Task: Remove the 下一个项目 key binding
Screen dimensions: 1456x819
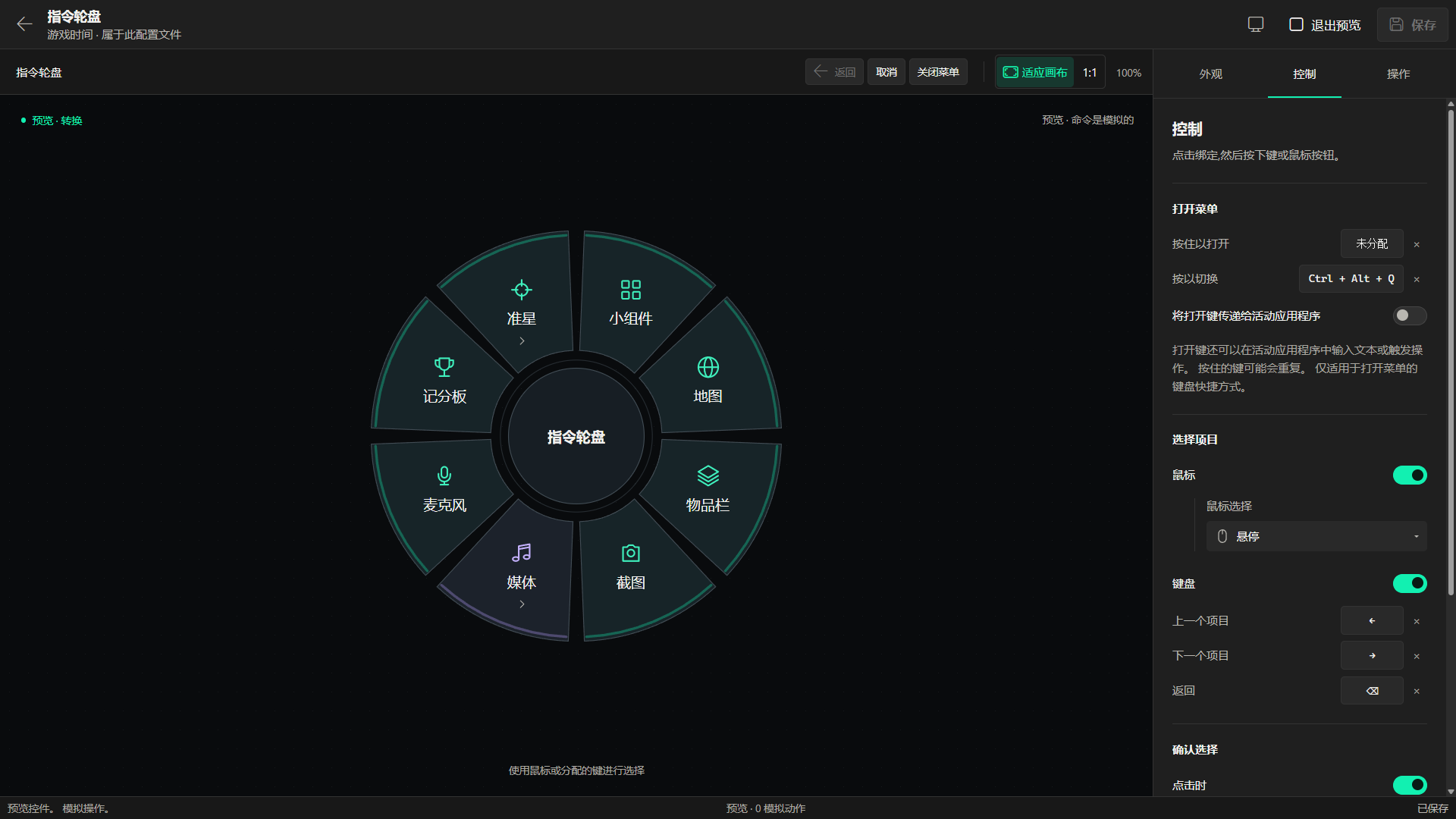Action: tap(1416, 656)
